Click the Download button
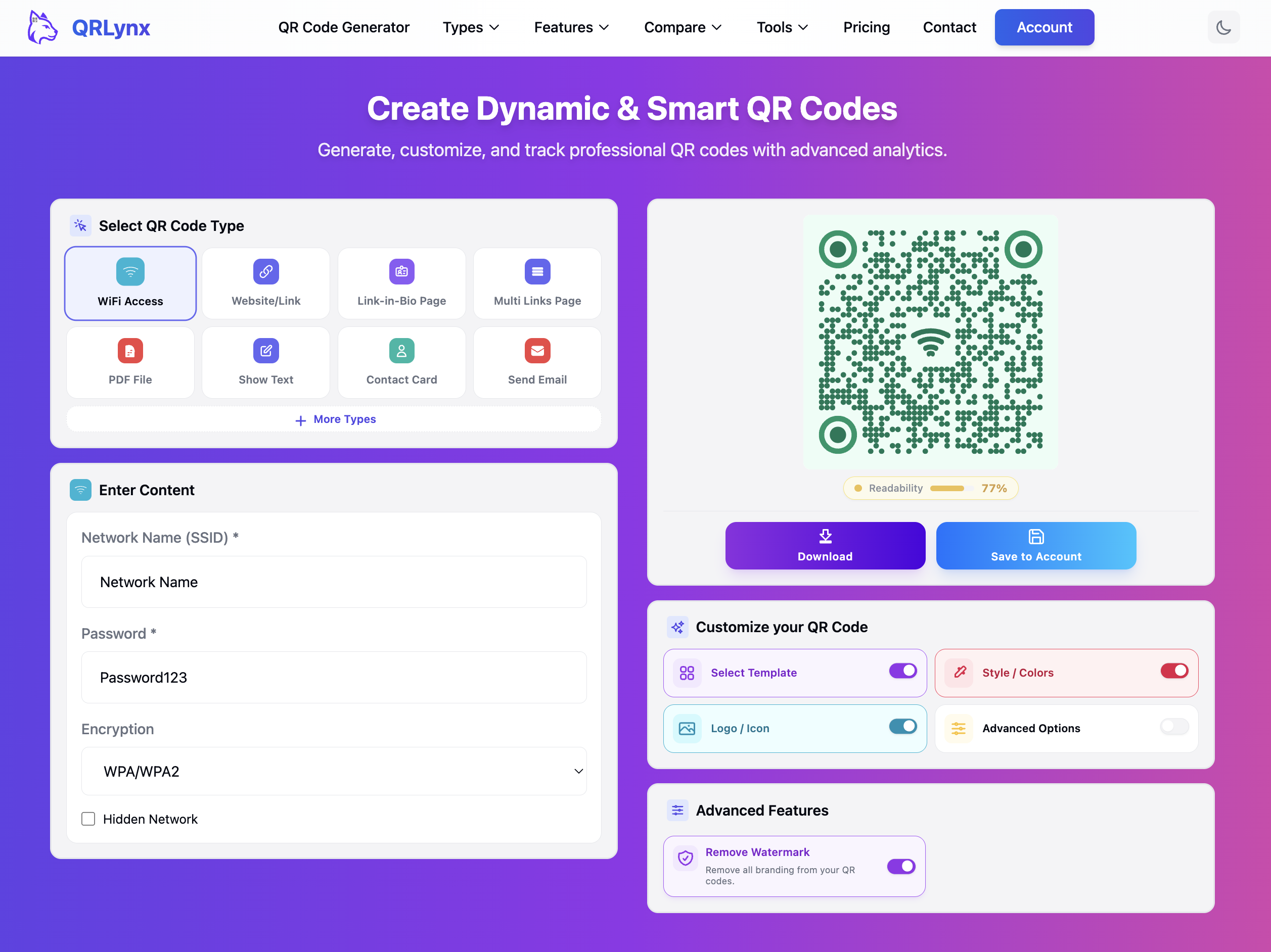Screen dimensions: 1271x952 [825, 545]
